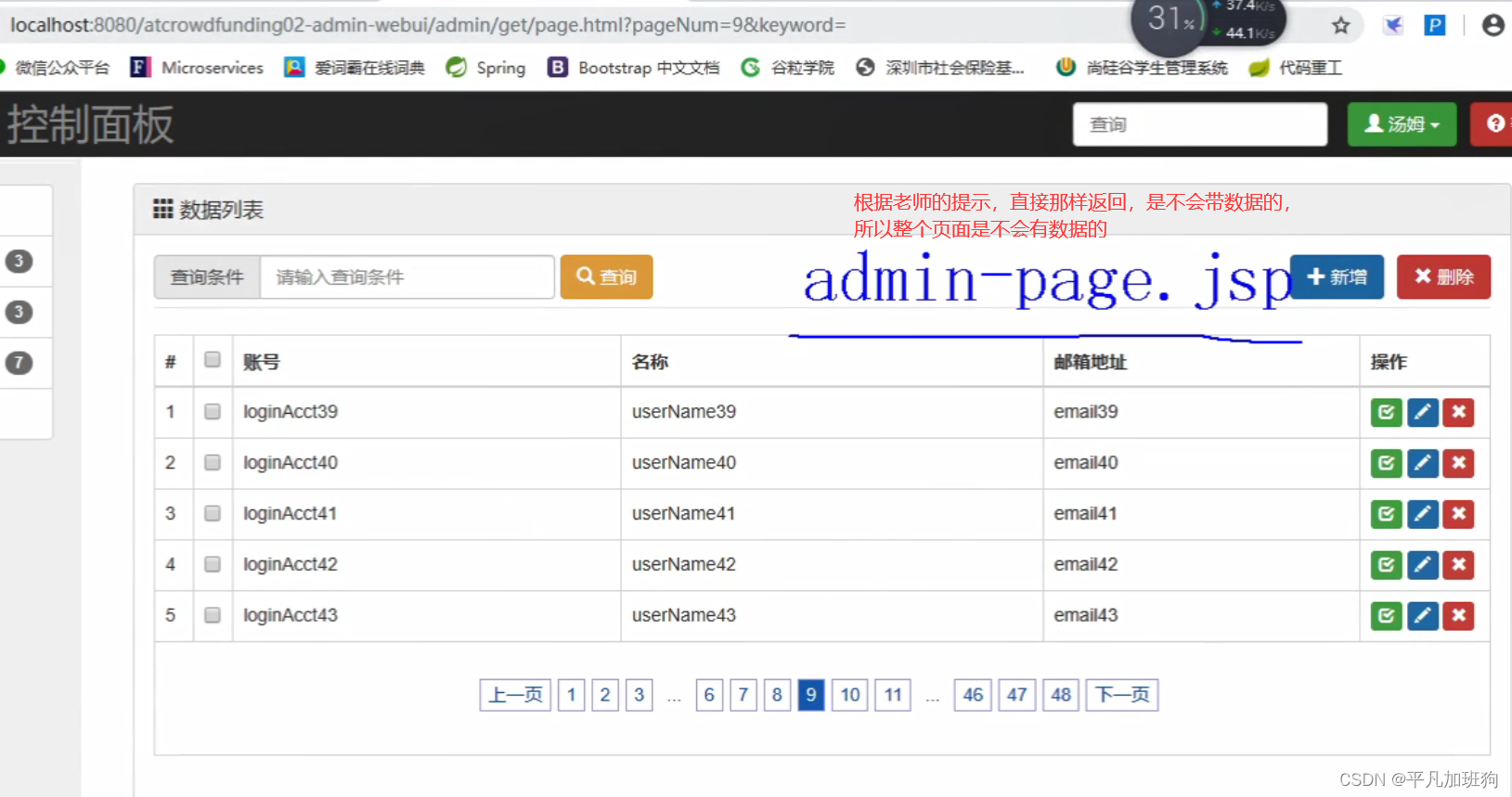Go to page 8 in pagination
Screen dimensions: 1512x797
click(x=777, y=695)
